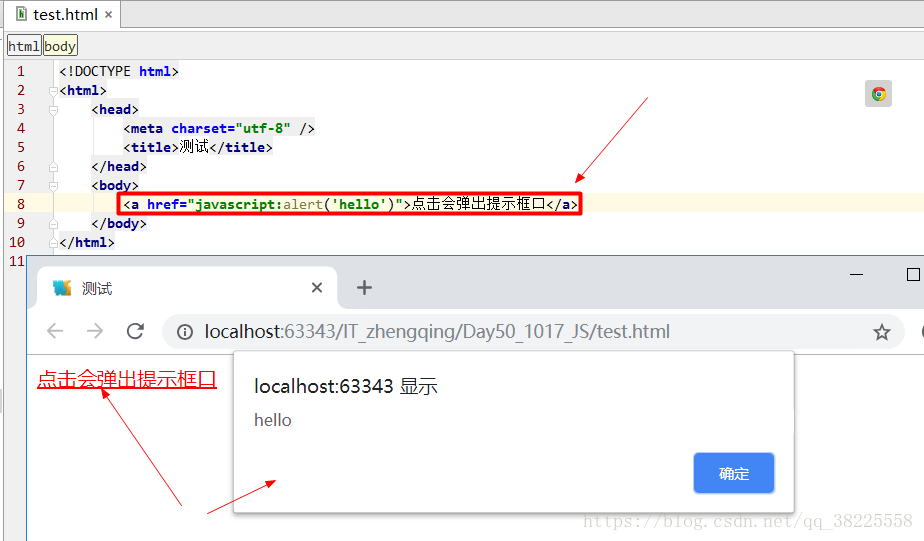
Task: Click the html breadcrumb
Action: click(24, 46)
